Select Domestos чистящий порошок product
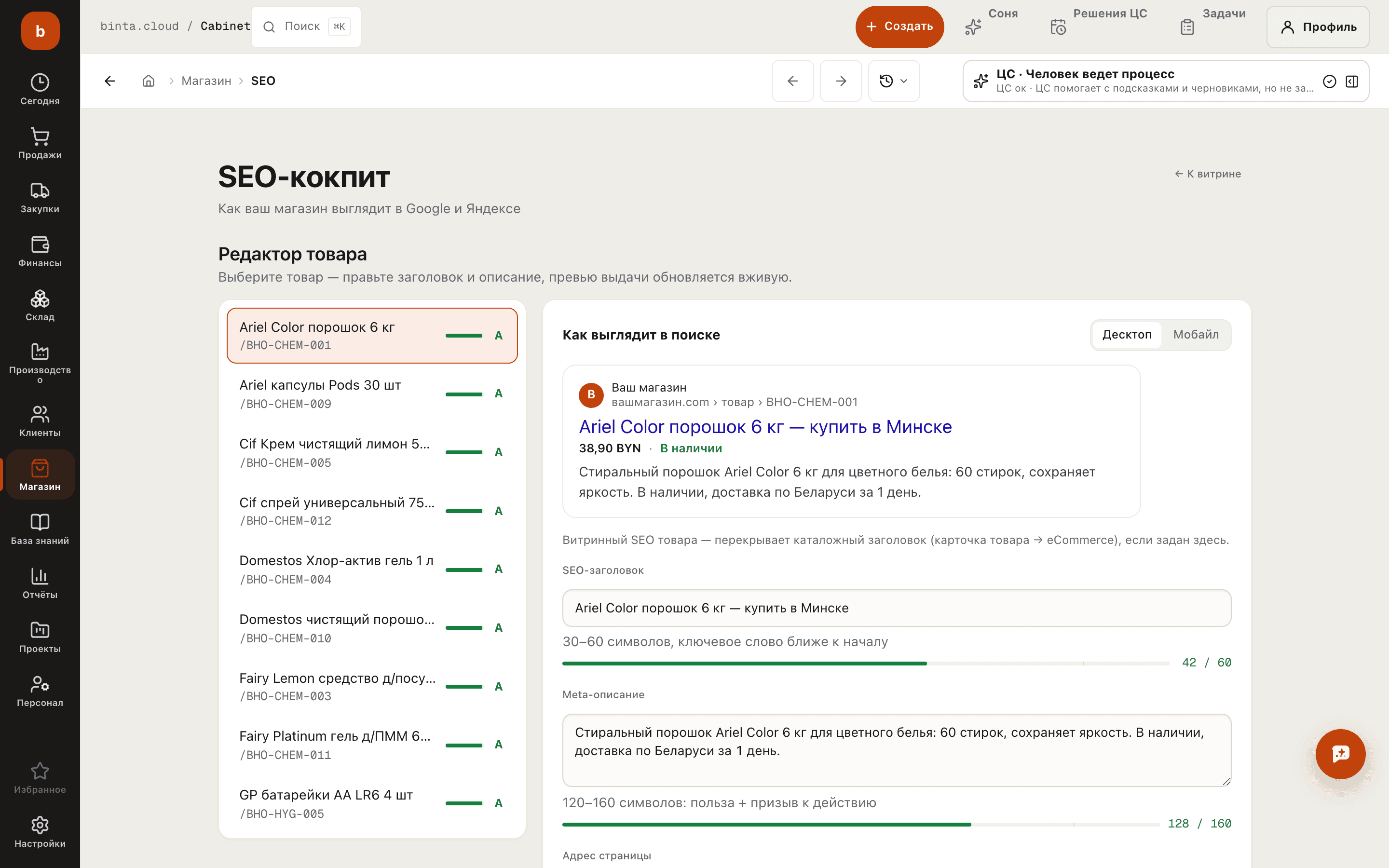The image size is (1389, 868). (x=372, y=628)
